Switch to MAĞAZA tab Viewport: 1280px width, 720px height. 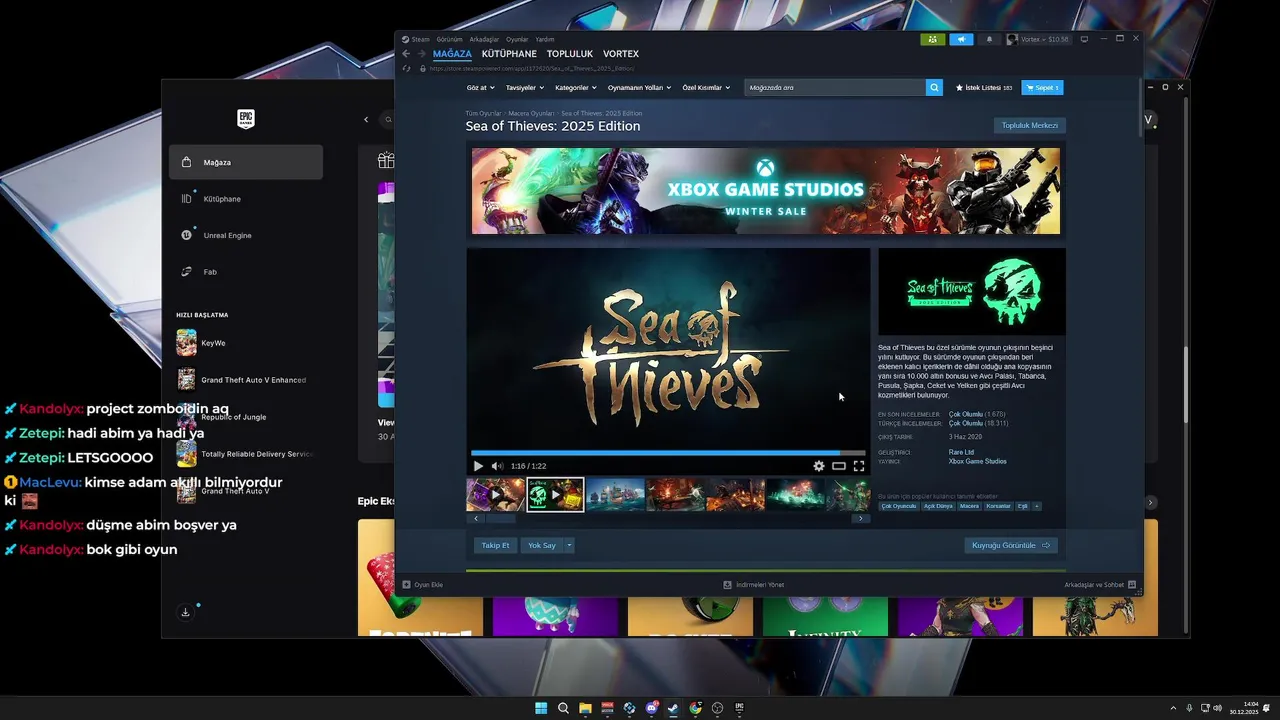click(x=452, y=54)
